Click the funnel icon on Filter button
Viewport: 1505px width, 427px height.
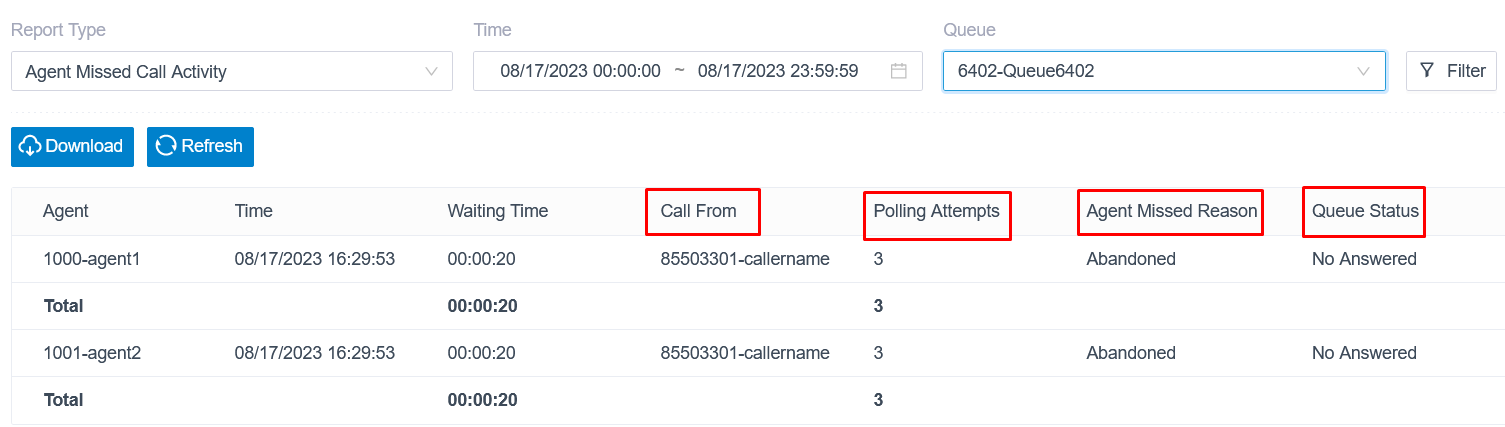click(1427, 71)
